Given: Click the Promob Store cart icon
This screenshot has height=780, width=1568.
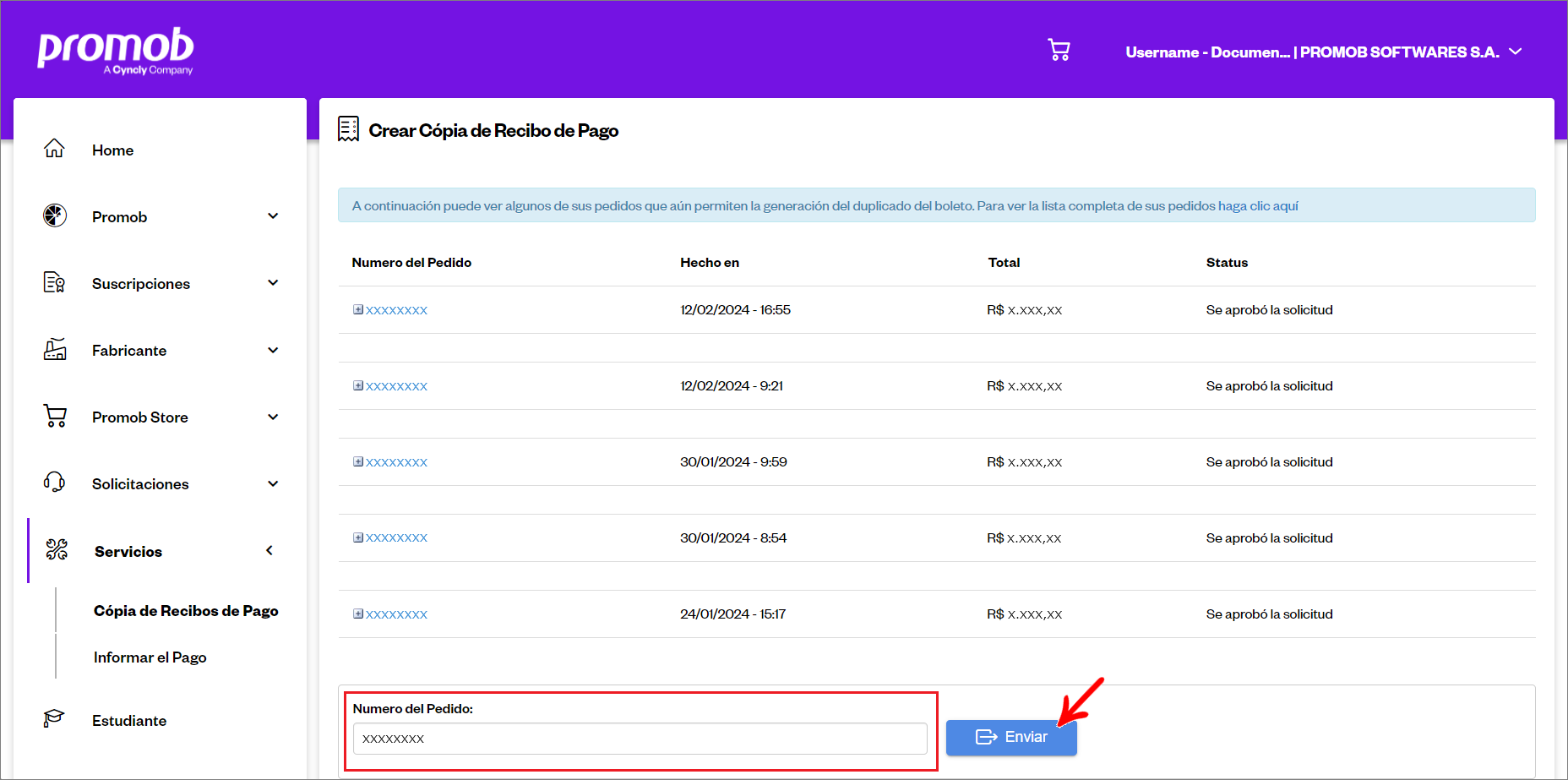Looking at the screenshot, I should coord(55,416).
